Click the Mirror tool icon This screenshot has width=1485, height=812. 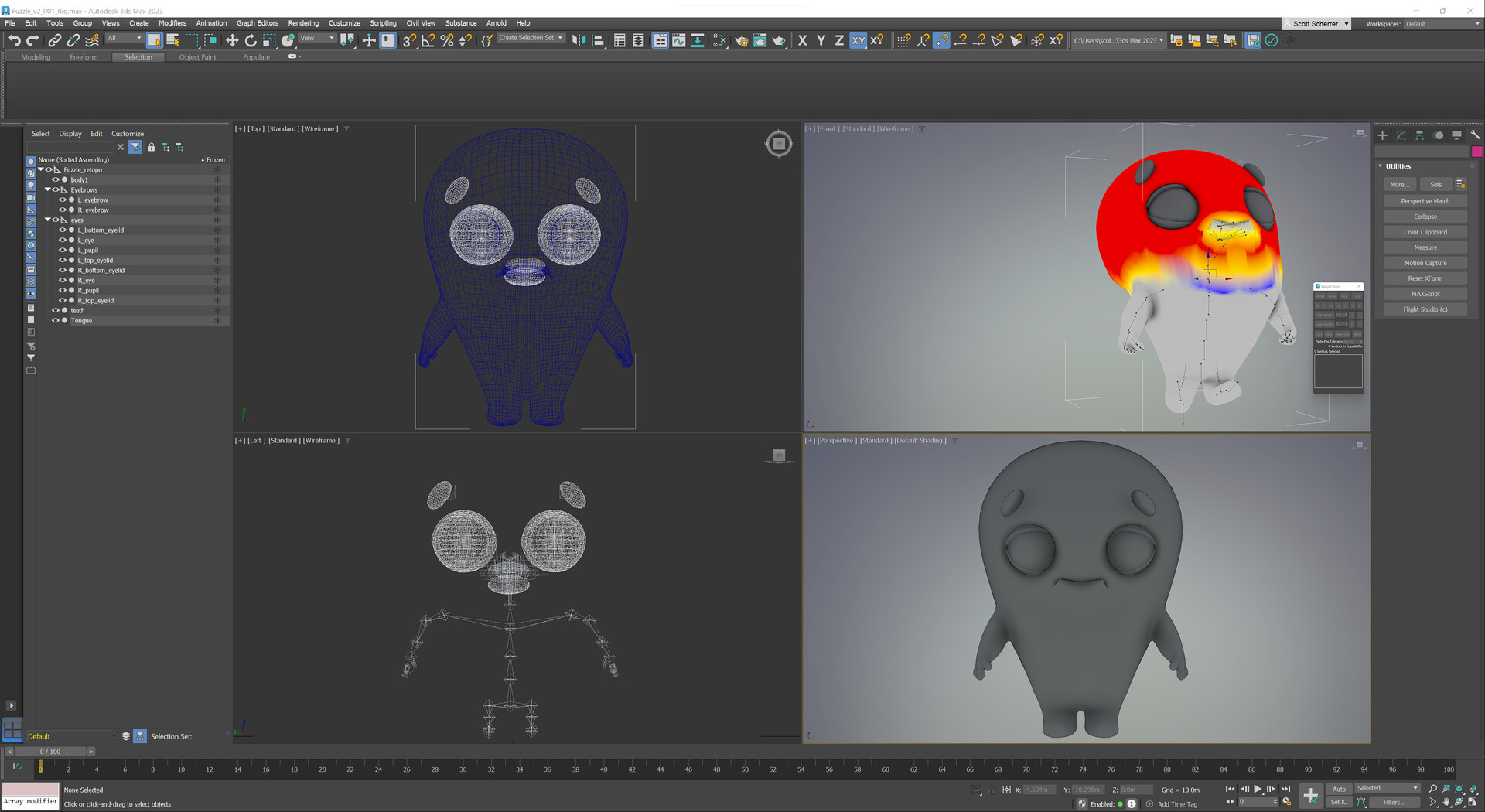(x=579, y=40)
